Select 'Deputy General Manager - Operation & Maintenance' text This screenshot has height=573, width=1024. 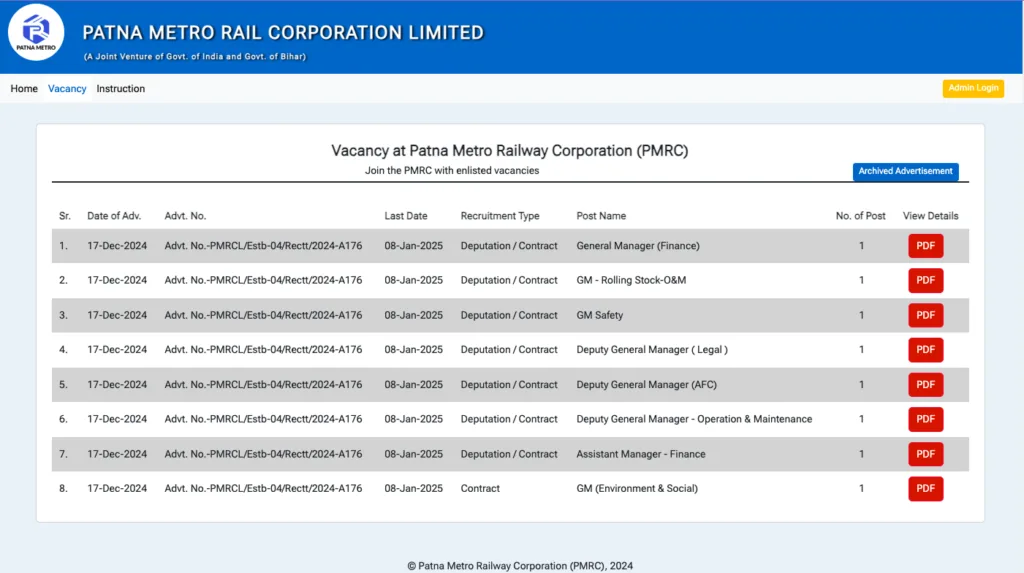coord(694,419)
